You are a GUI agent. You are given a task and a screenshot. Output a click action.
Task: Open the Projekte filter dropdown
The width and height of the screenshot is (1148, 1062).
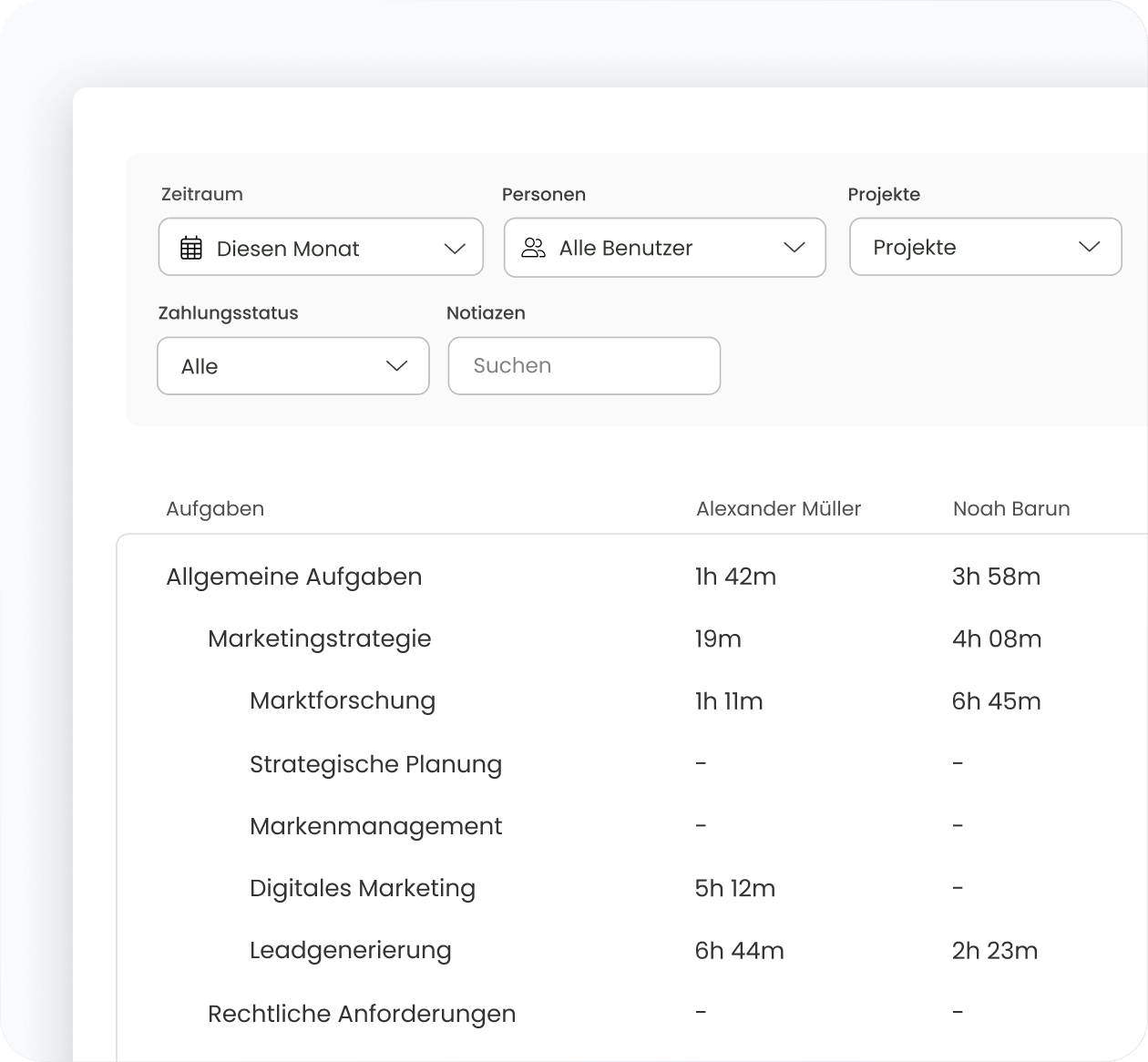pos(985,247)
